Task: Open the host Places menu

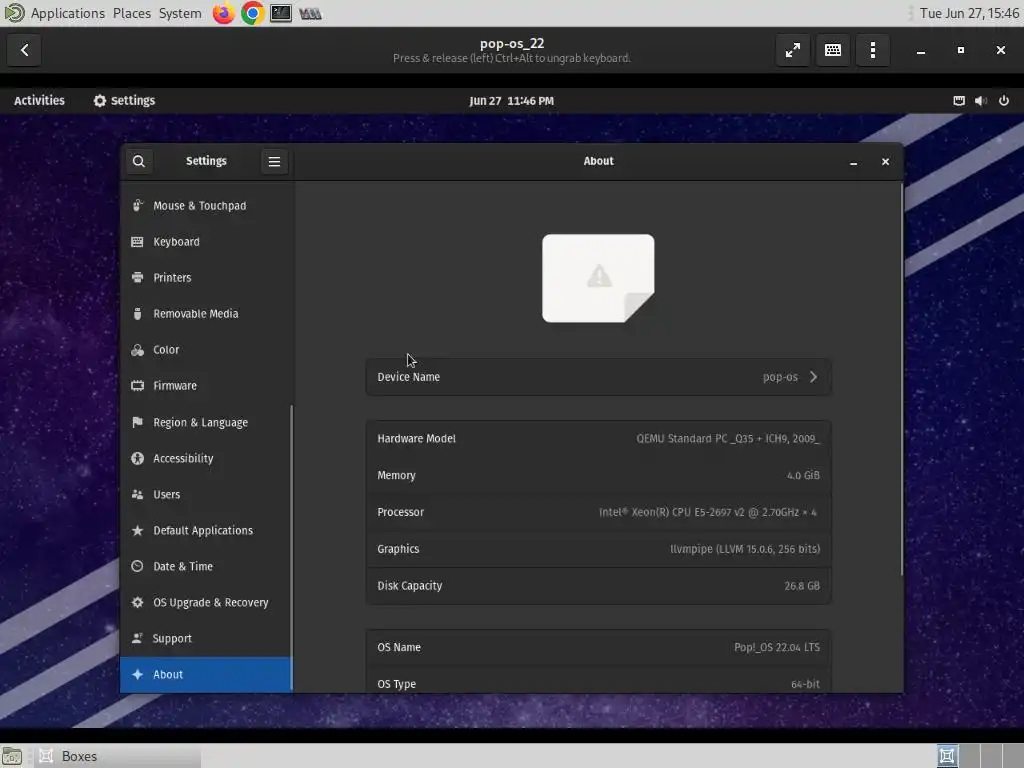Action: [x=131, y=13]
